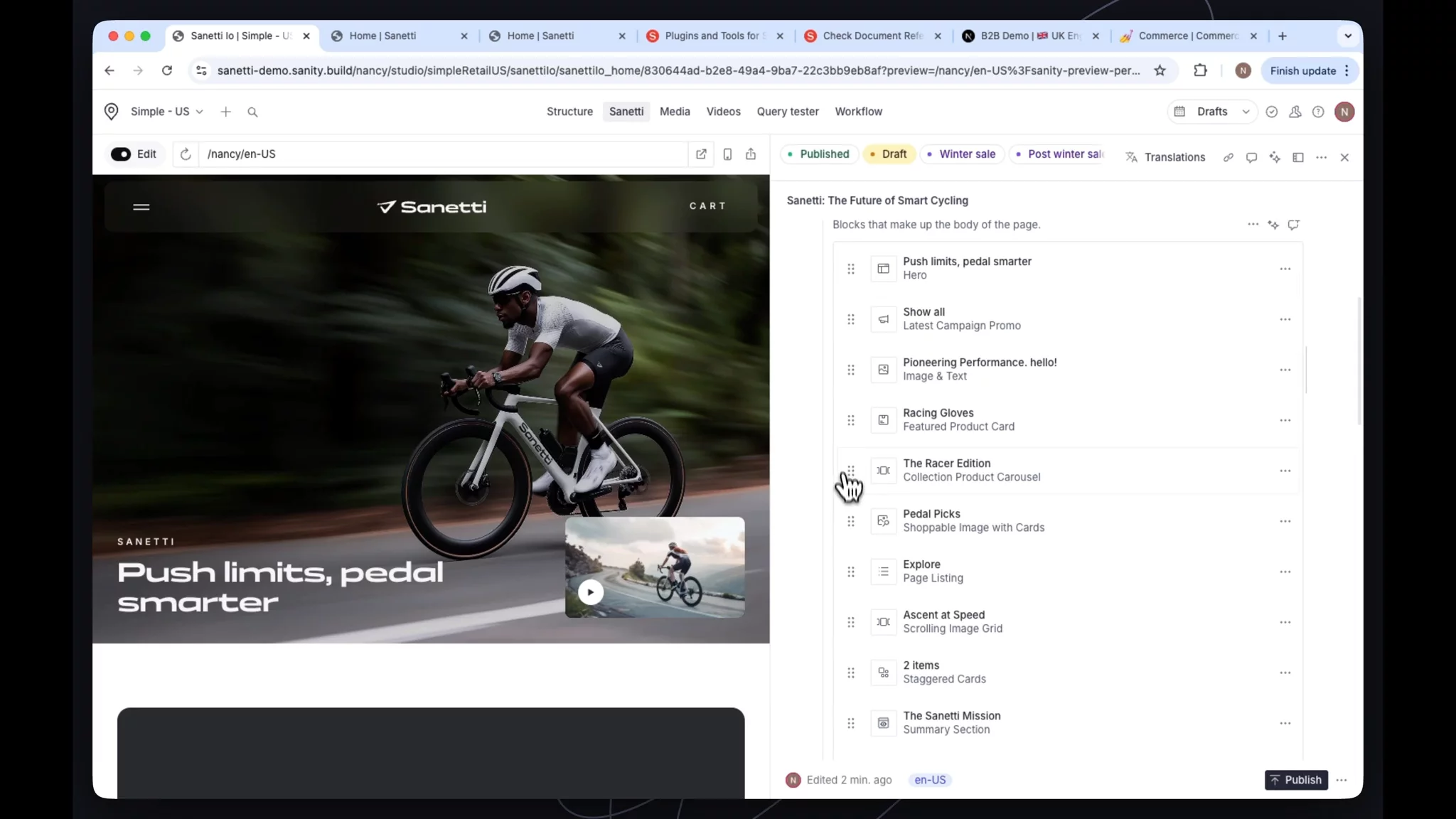This screenshot has width=1456, height=819.
Task: Copy document link via link icon
Action: point(1228,157)
